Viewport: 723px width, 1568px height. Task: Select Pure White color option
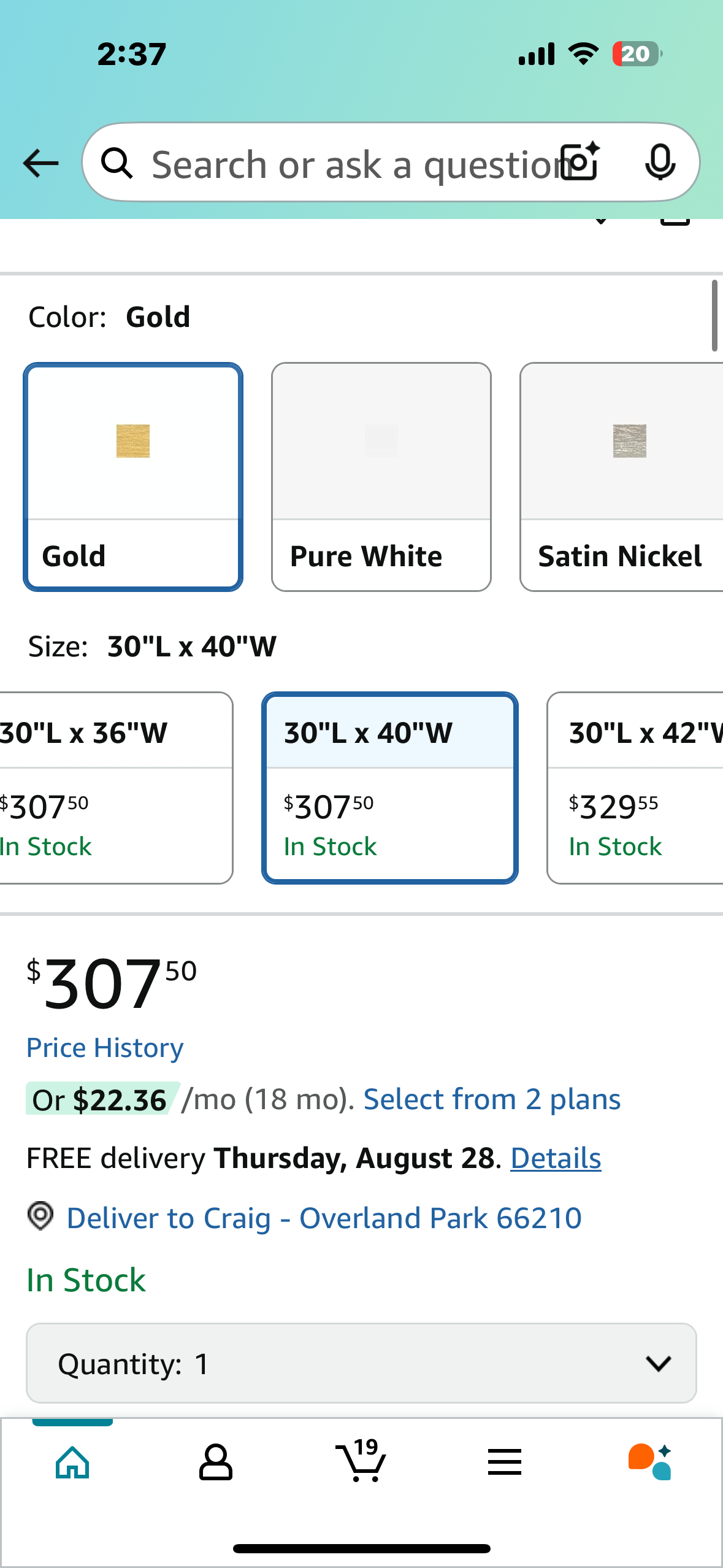[x=381, y=477]
